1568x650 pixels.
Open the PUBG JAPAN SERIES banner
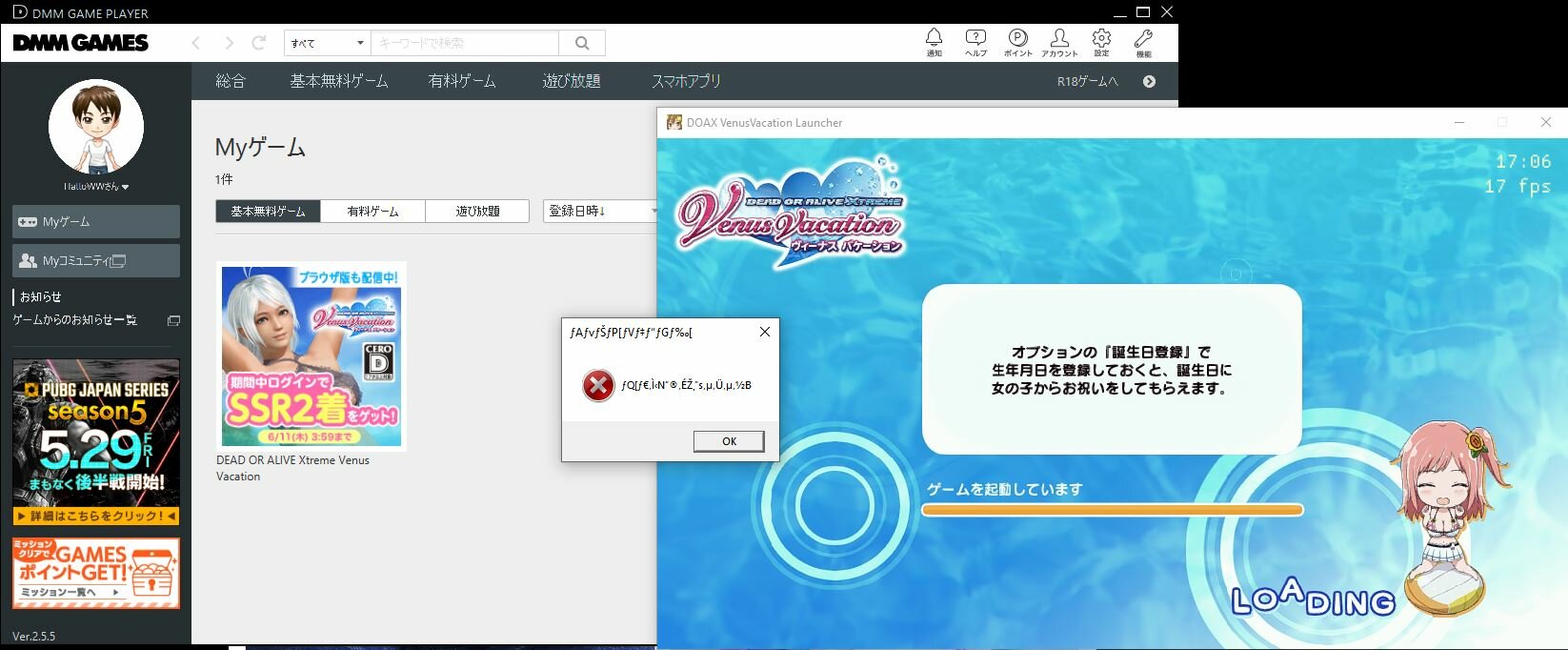click(x=96, y=442)
